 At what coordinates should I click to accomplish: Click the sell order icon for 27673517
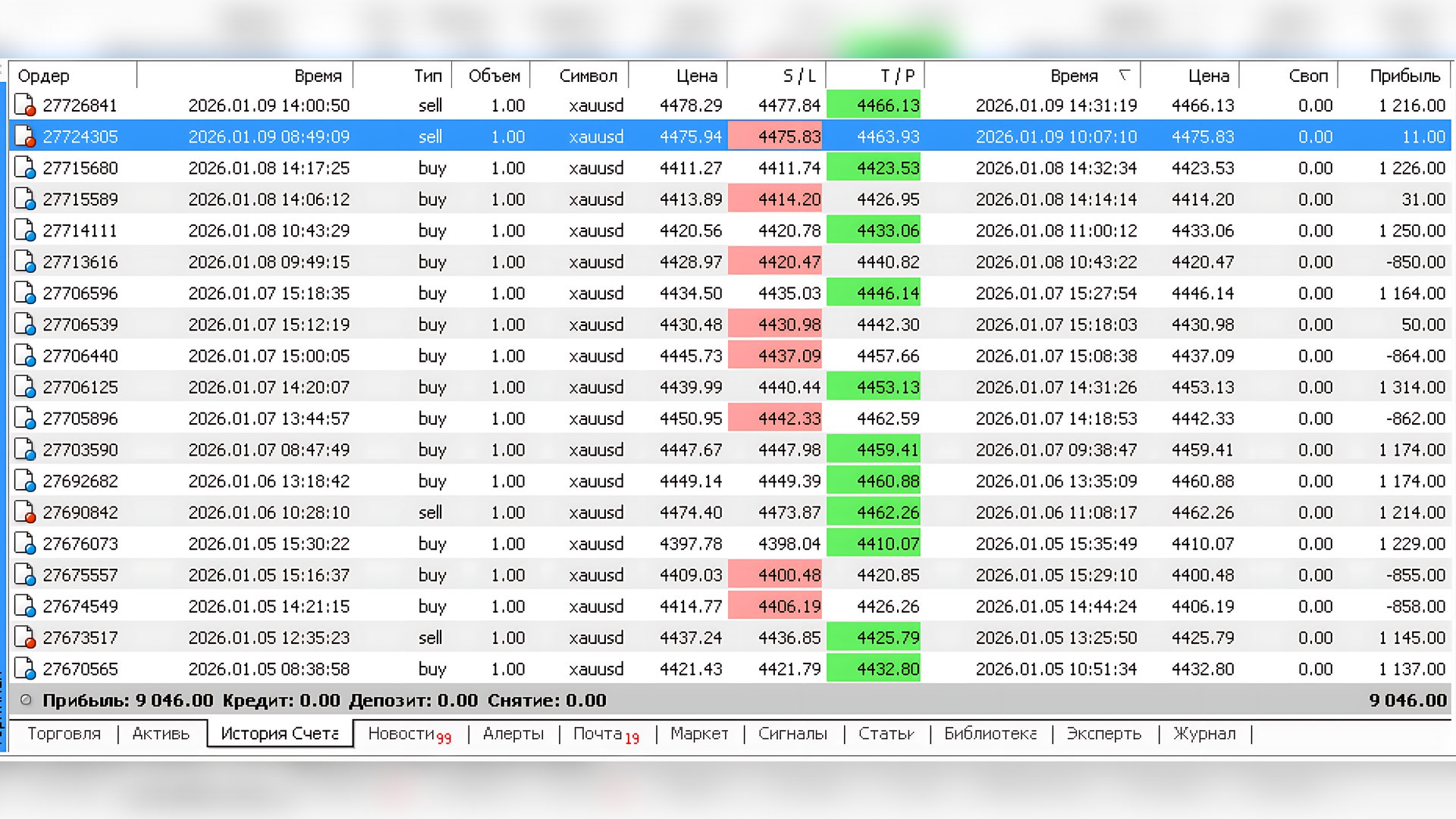pos(25,638)
